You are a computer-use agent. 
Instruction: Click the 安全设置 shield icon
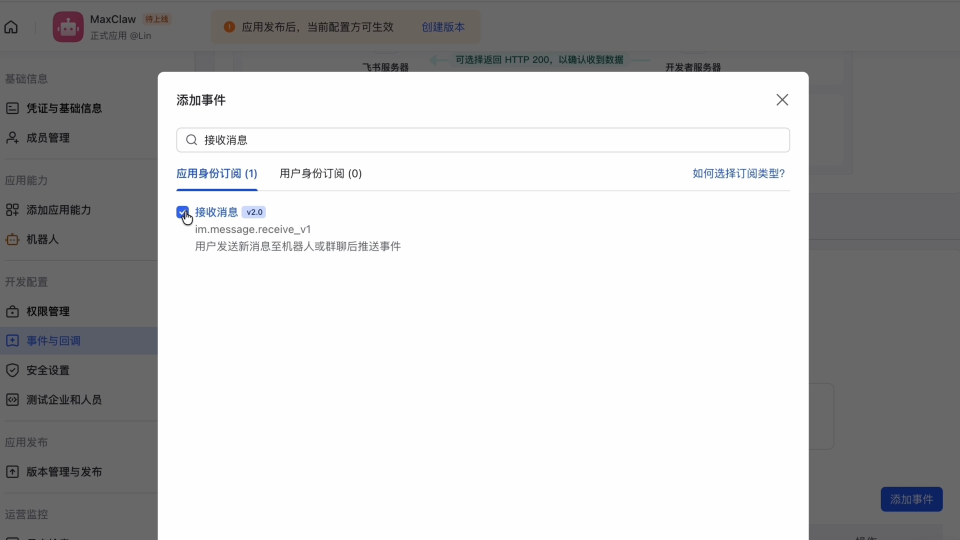tap(12, 370)
